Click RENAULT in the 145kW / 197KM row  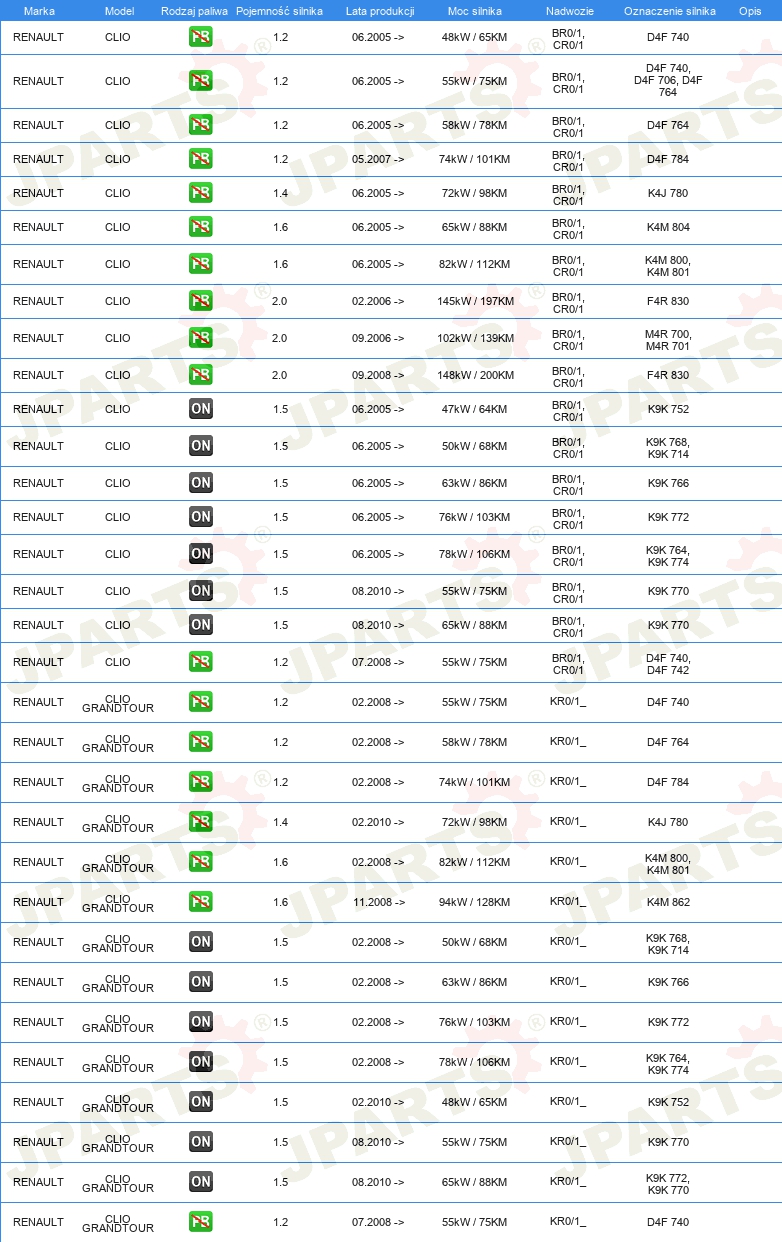coord(38,301)
